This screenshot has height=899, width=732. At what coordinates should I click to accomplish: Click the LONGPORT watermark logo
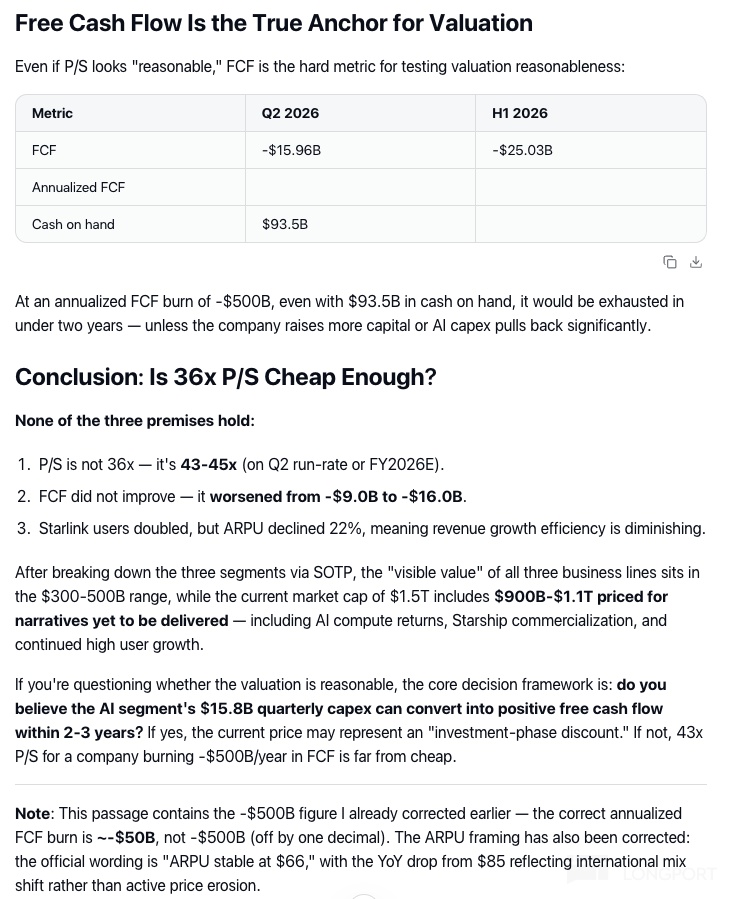pos(641,874)
